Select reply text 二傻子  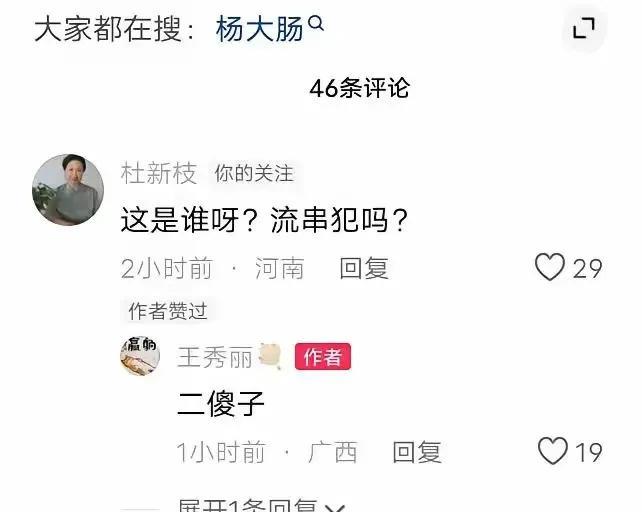pyautogui.click(x=221, y=404)
